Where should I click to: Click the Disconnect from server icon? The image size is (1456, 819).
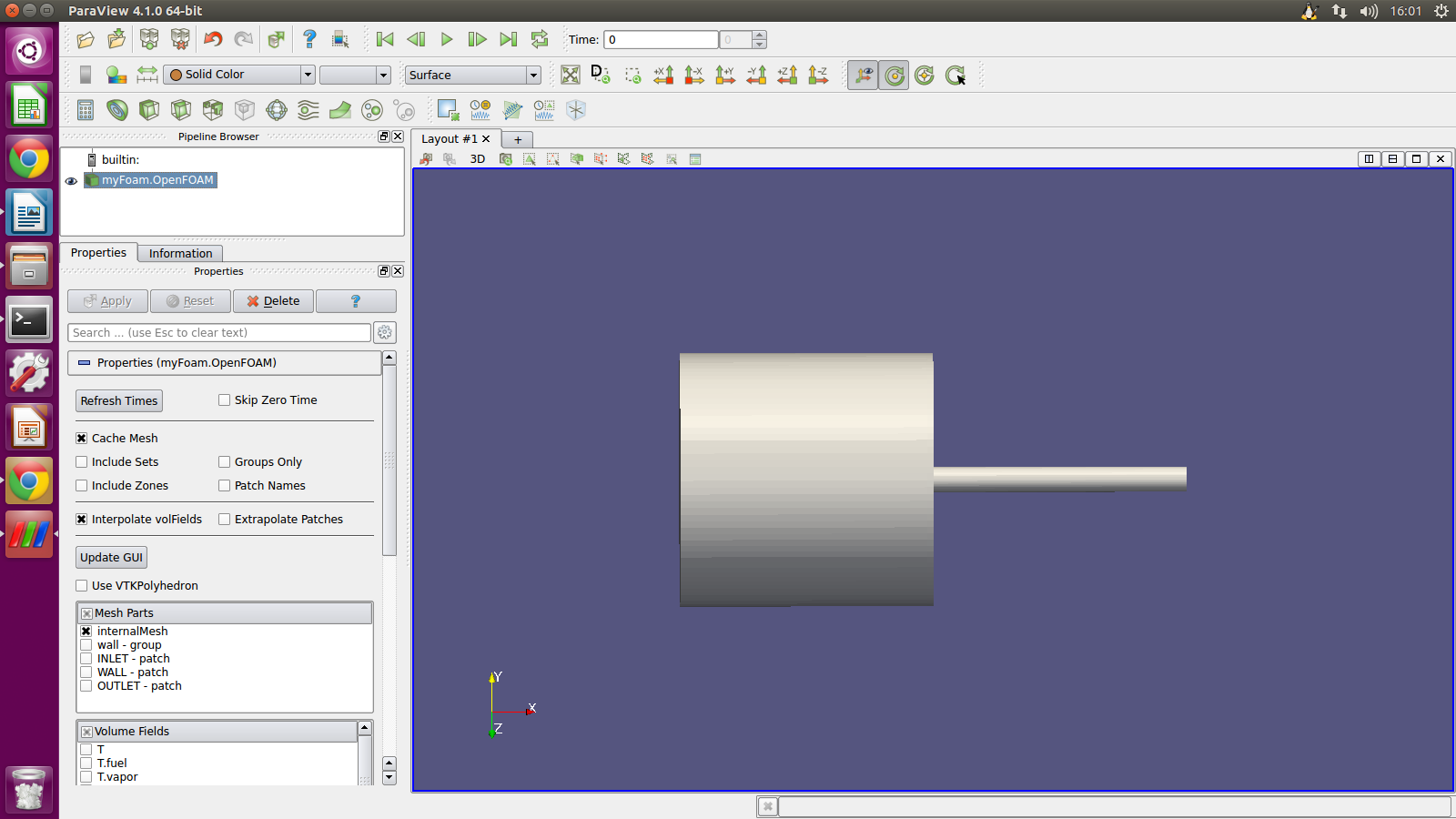click(x=180, y=39)
